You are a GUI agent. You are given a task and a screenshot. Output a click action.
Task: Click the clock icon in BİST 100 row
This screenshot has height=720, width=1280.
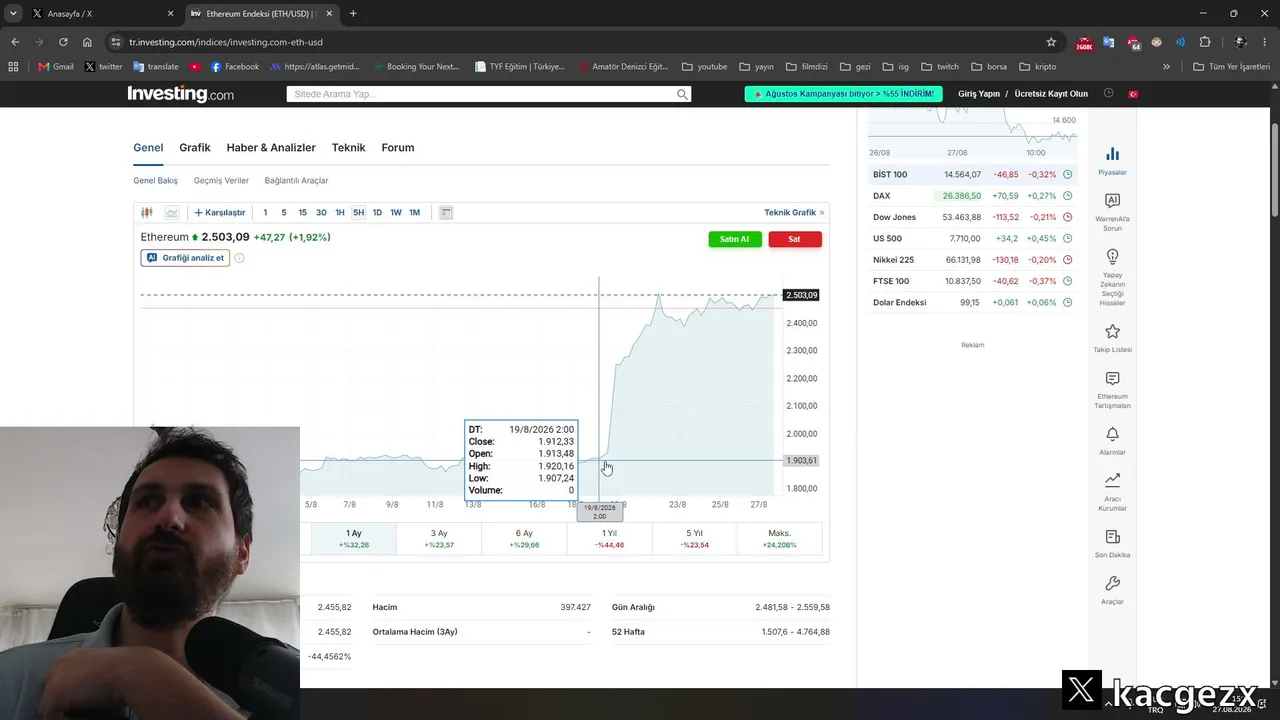coord(1067,174)
